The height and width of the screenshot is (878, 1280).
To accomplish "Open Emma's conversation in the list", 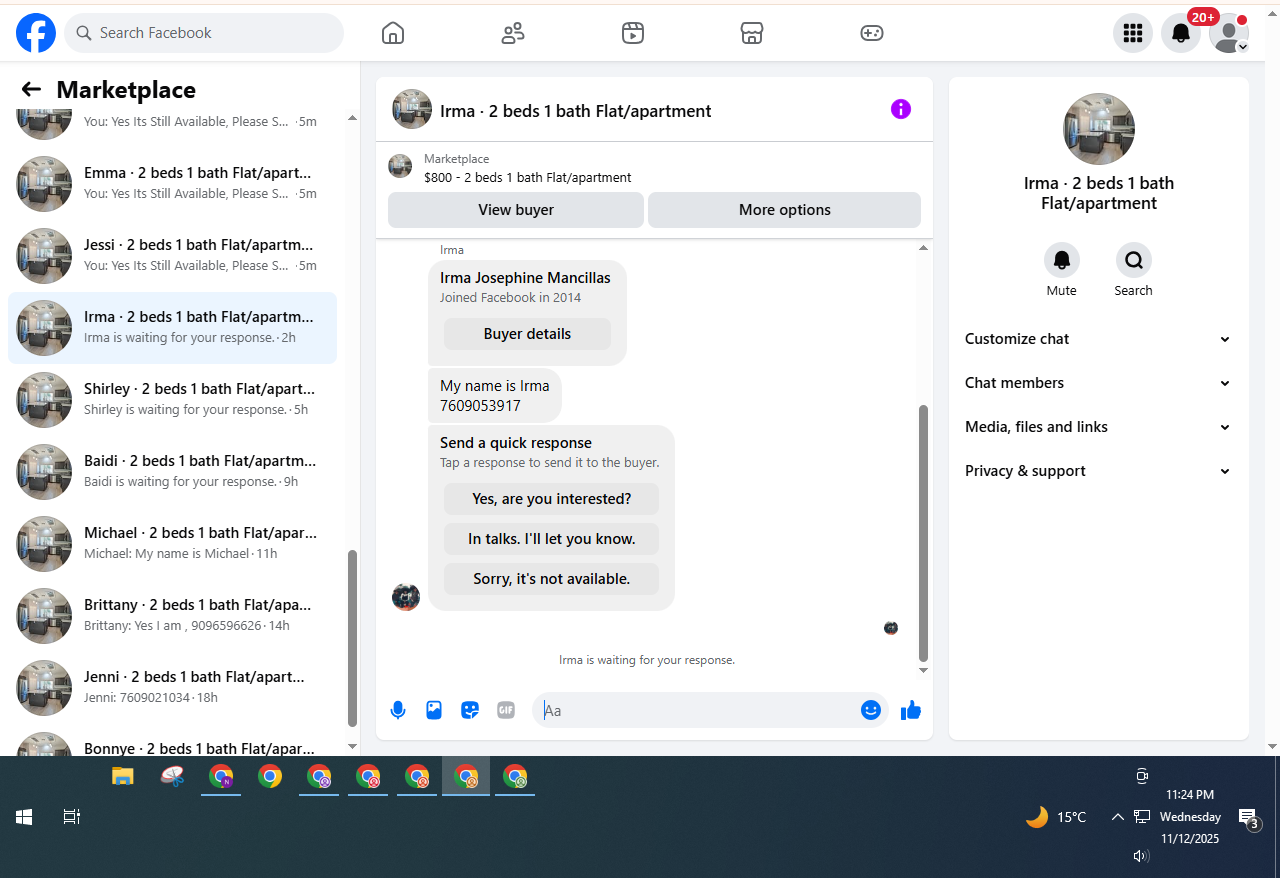I will 172,184.
